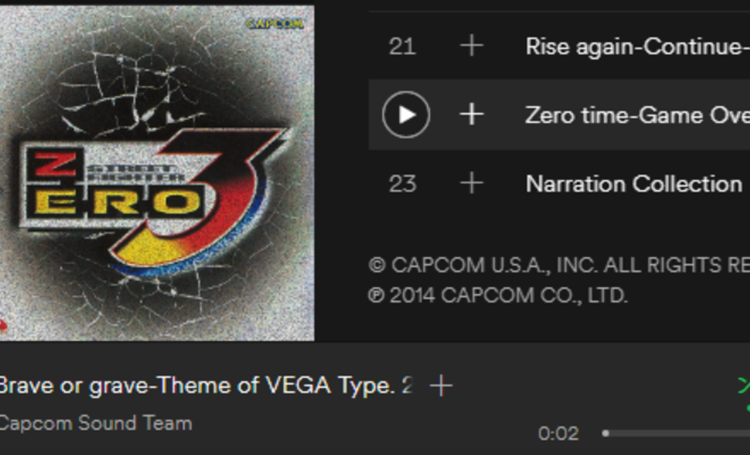
Task: Add Narration Collection to Liked Songs
Action: click(471, 184)
